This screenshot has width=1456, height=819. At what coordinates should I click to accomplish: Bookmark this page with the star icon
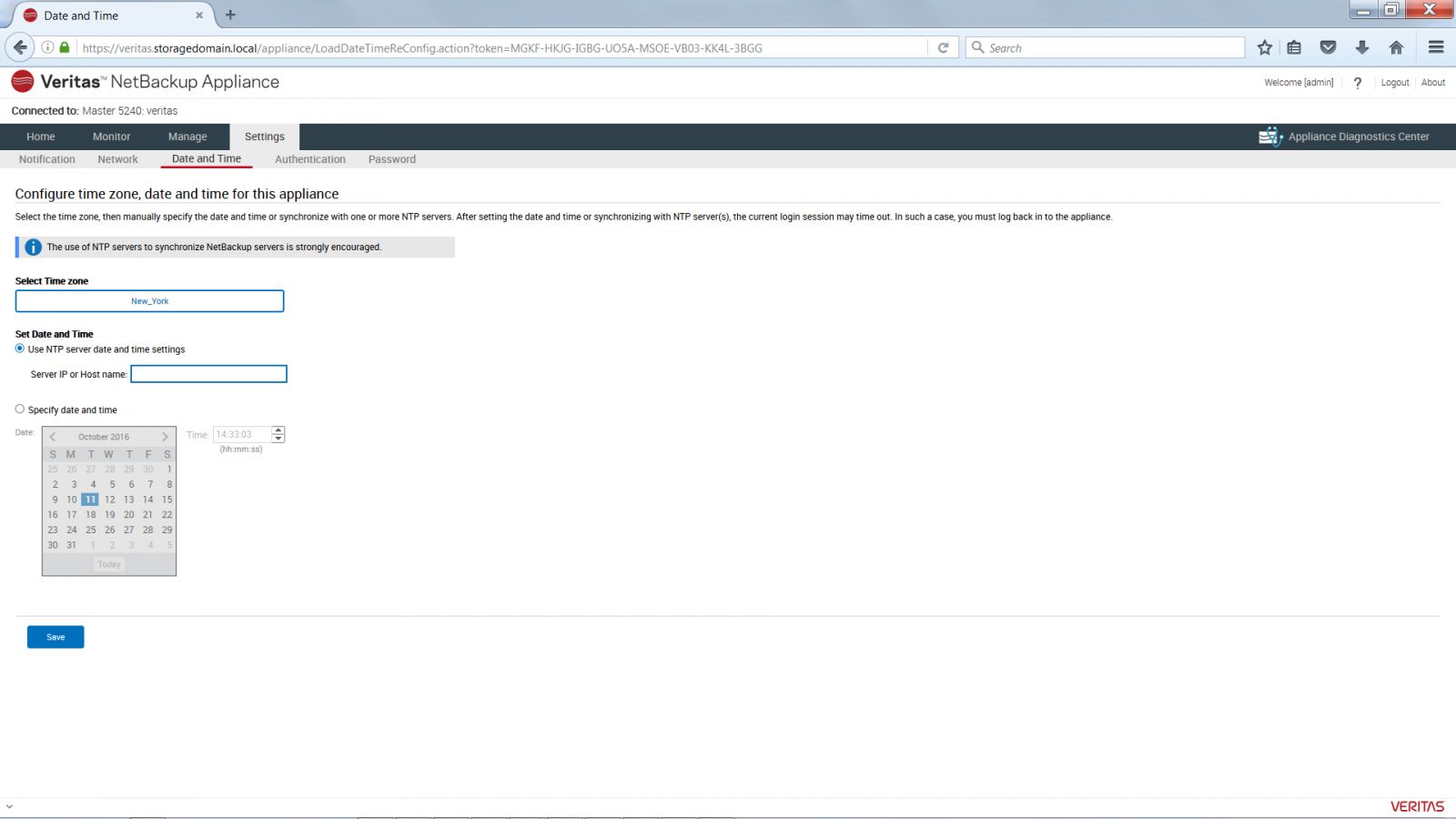coord(1265,47)
